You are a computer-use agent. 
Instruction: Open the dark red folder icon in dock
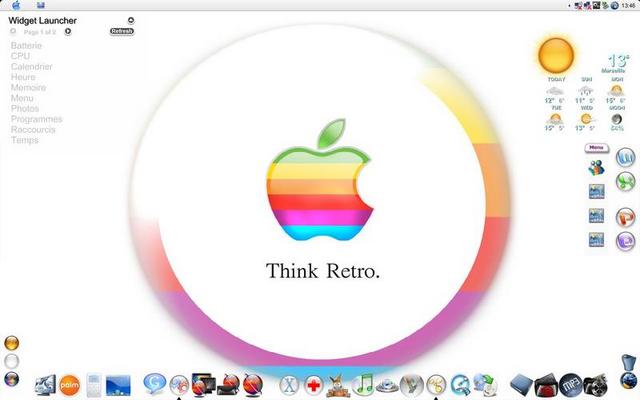click(x=546, y=385)
